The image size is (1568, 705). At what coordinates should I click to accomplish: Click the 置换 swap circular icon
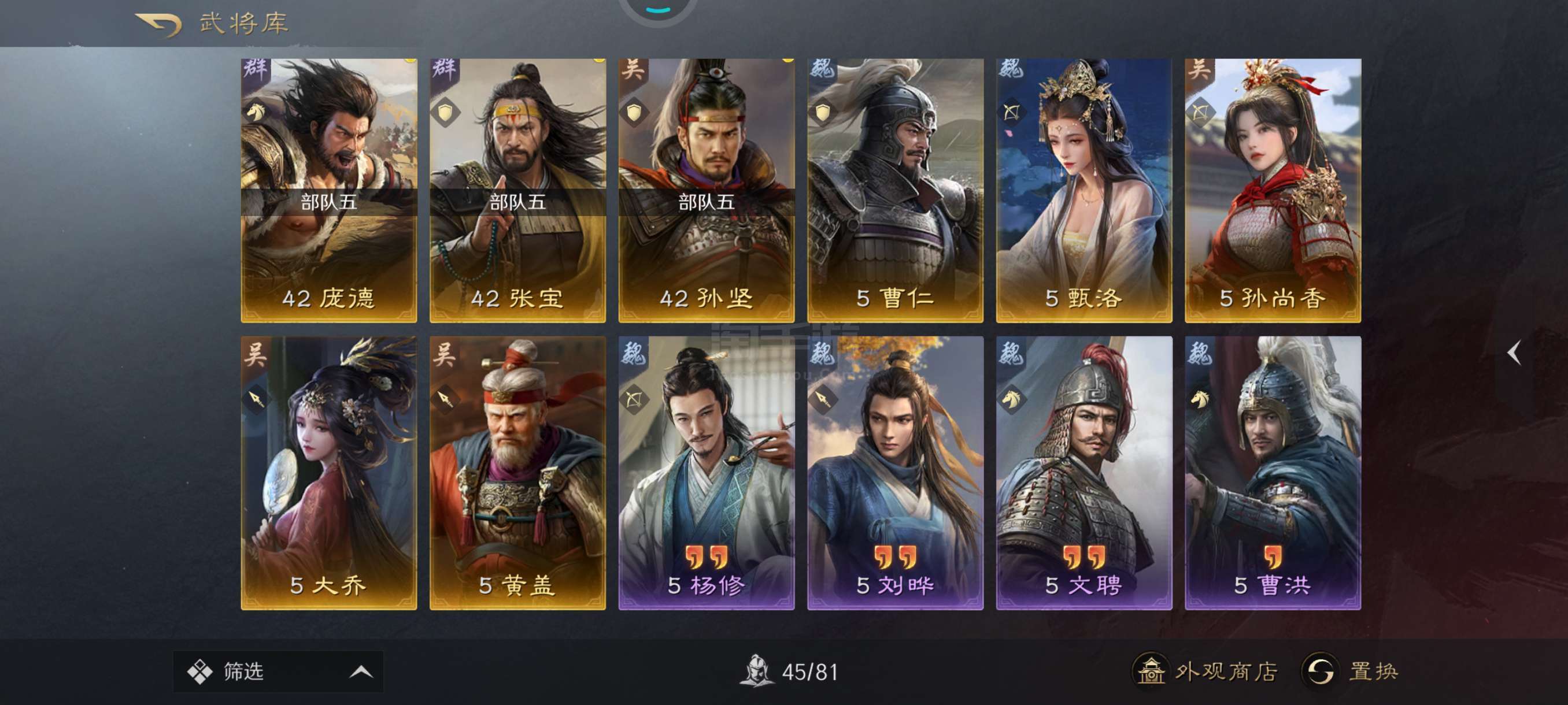coord(1319,671)
